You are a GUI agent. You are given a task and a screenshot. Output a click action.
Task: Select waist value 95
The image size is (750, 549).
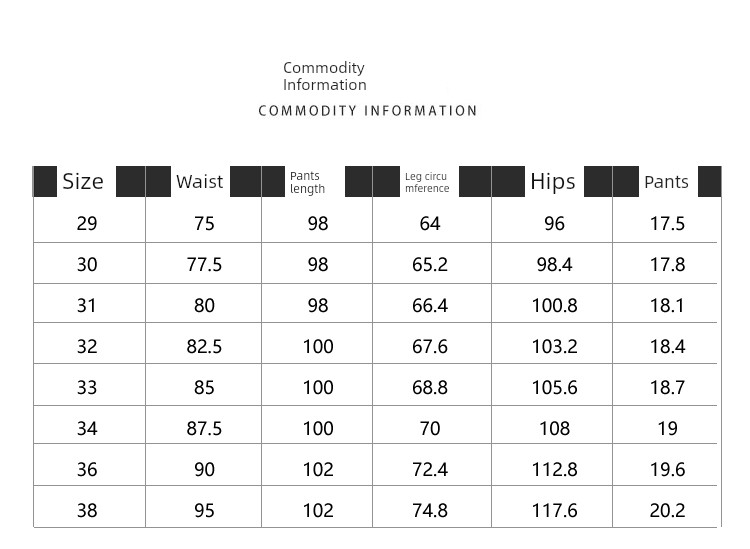coord(204,511)
